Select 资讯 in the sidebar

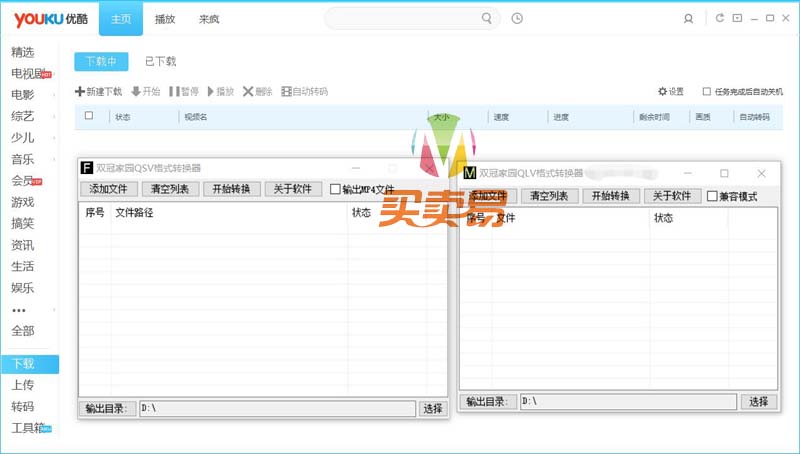[x=23, y=245]
